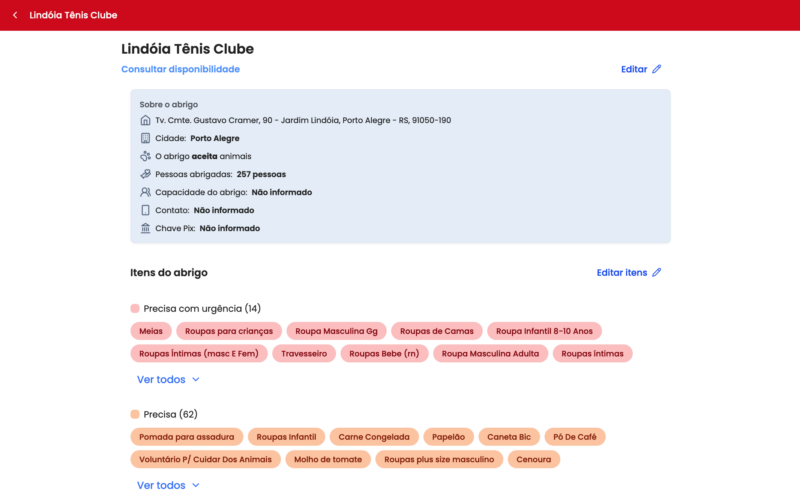
Task: Click the paw icon for animals info
Action: (x=145, y=156)
